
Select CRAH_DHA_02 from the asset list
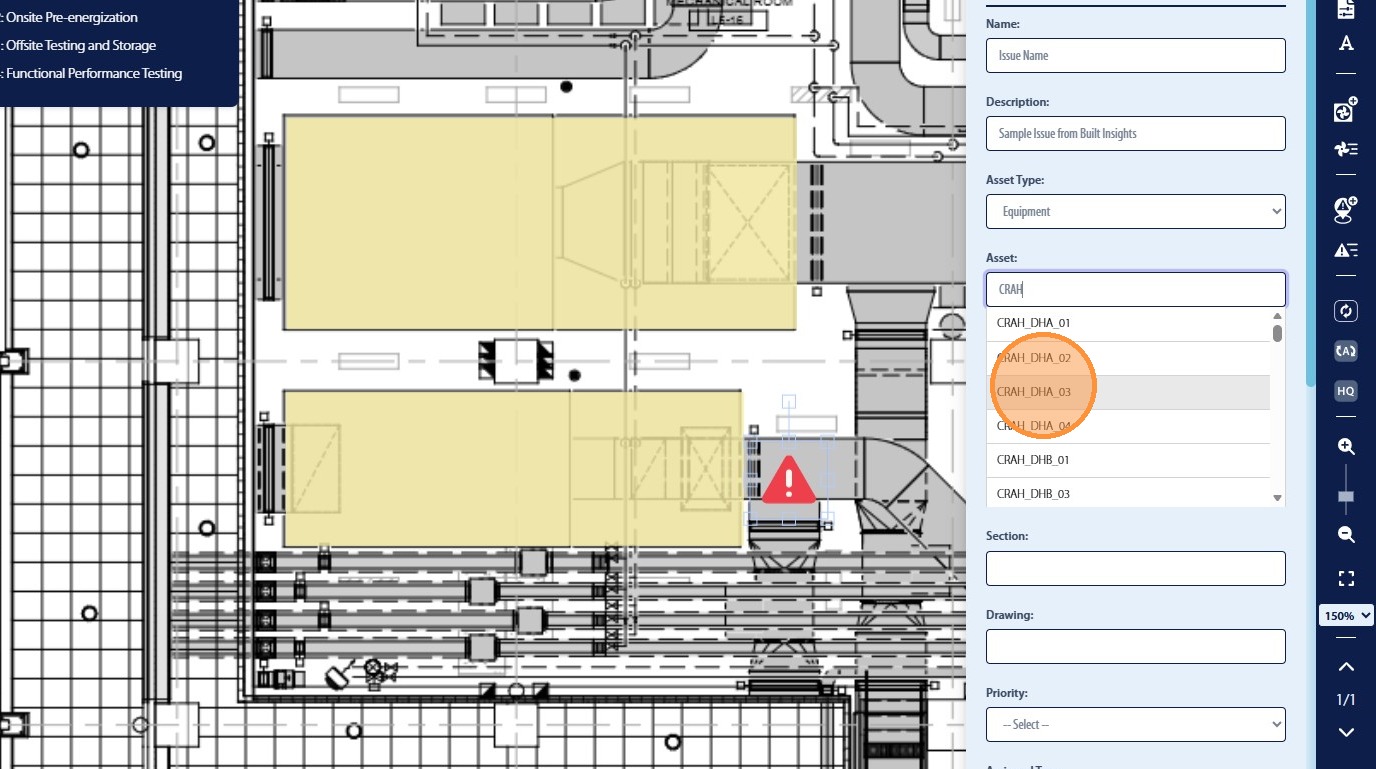(x=1128, y=357)
